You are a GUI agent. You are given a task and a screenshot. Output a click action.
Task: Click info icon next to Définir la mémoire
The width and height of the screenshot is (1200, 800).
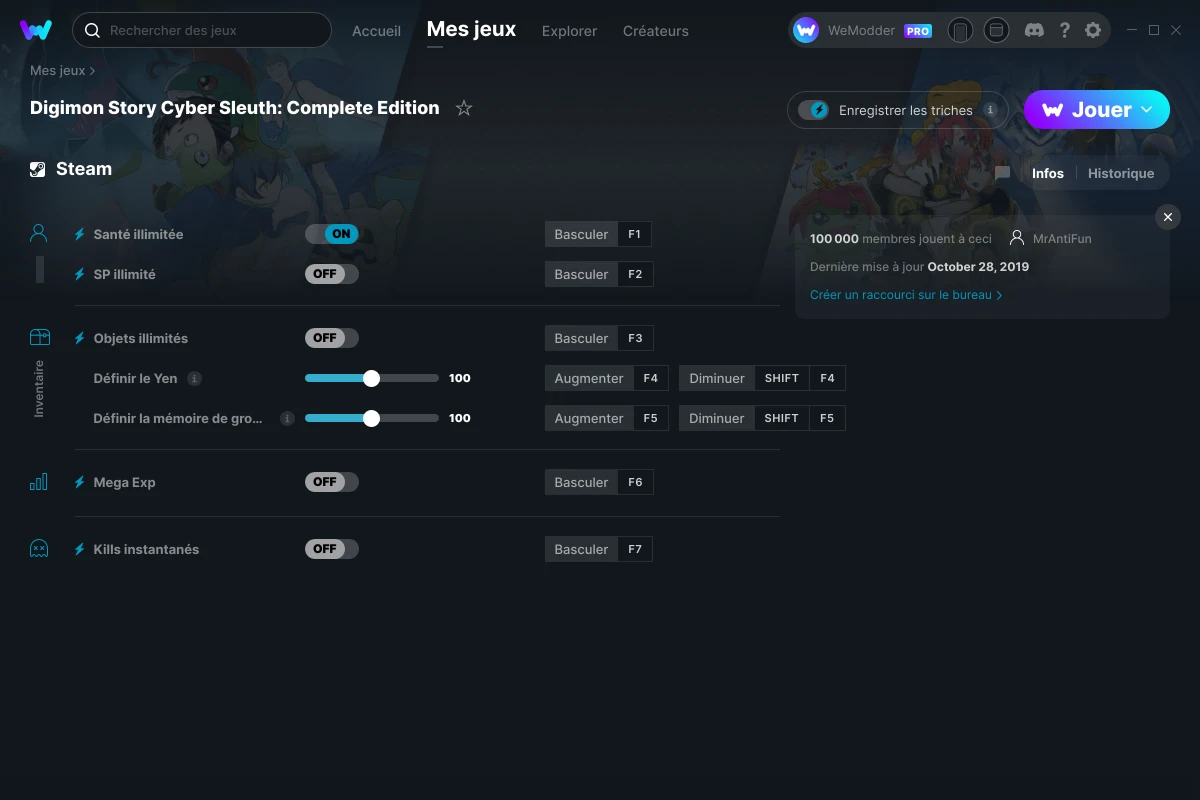tap(287, 418)
